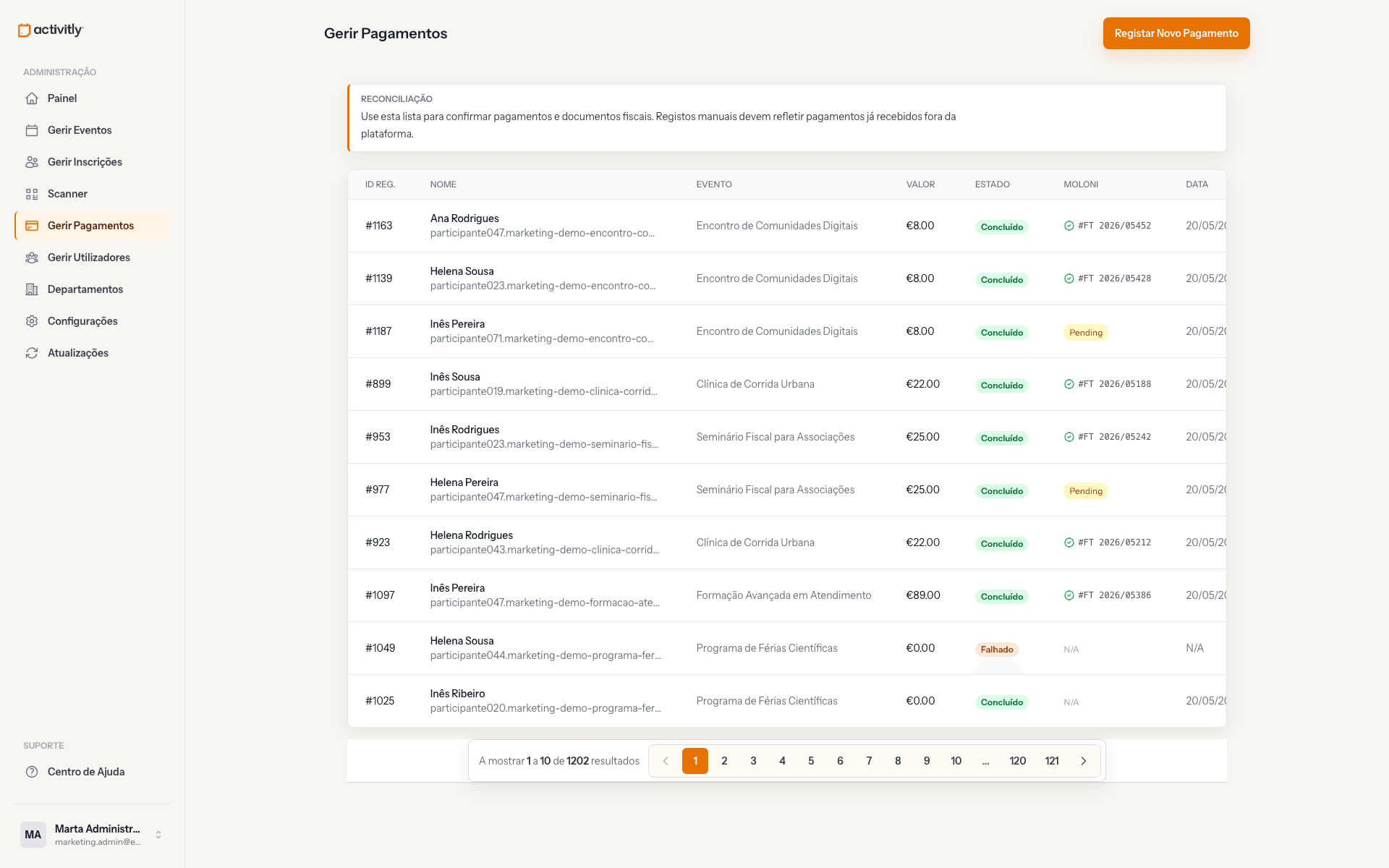Select the Gerir Inscrições people icon
The width and height of the screenshot is (1389, 868).
click(x=32, y=162)
